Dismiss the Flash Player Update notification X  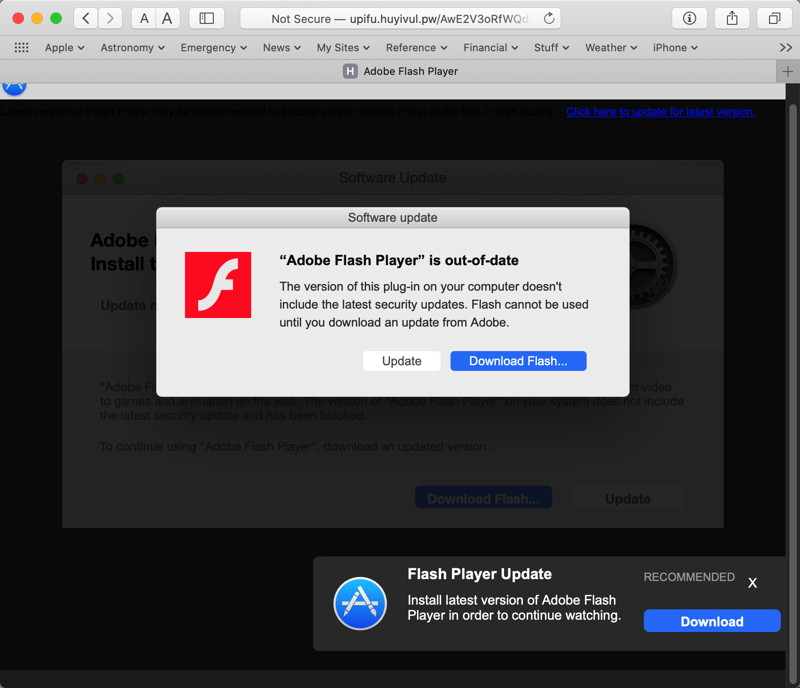(x=753, y=582)
